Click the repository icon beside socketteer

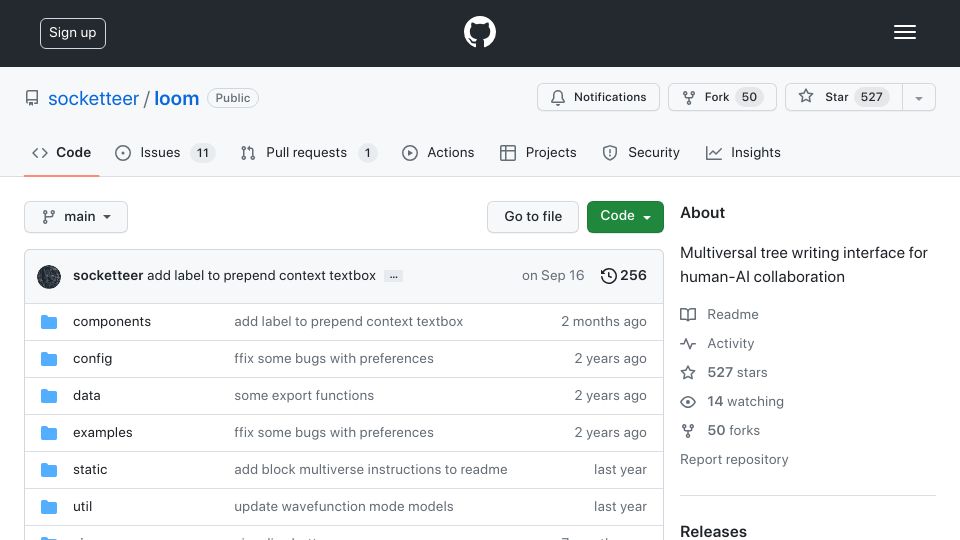[32, 98]
